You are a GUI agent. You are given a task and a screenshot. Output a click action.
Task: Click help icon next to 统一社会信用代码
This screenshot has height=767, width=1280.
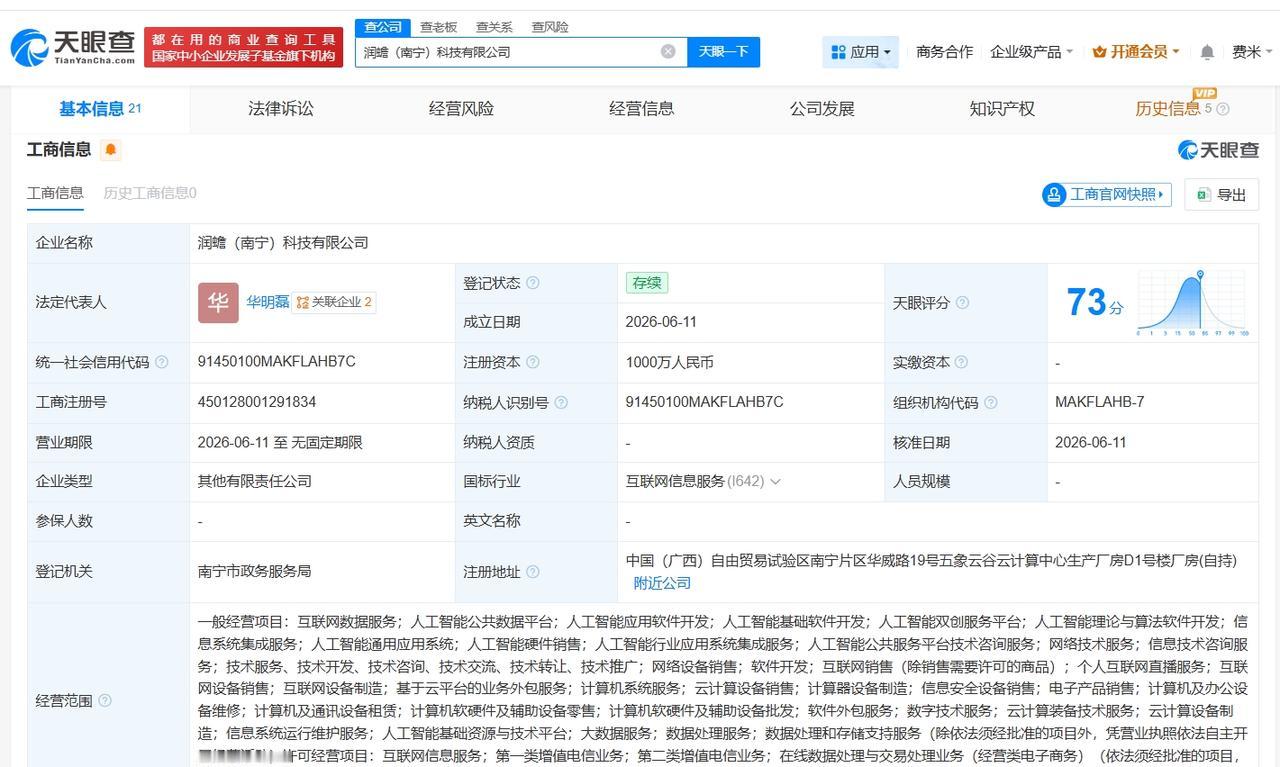point(162,362)
